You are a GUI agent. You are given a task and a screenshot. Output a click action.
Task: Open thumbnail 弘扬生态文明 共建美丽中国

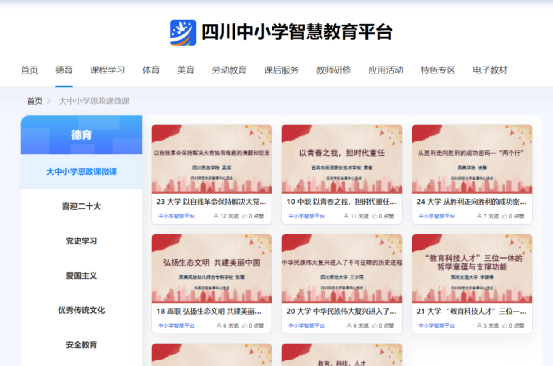click(212, 269)
